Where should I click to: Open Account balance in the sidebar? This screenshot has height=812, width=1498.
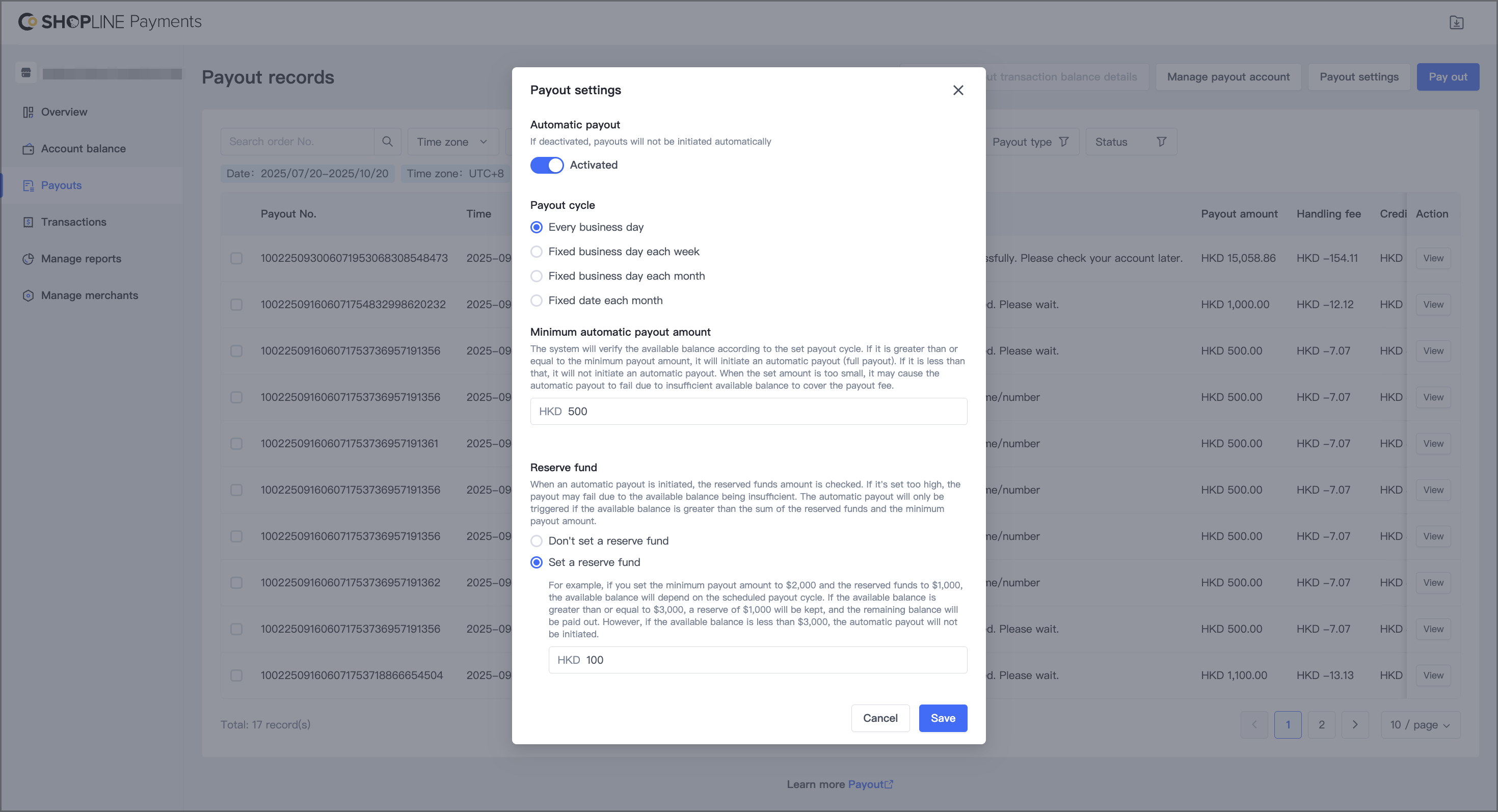pyautogui.click(x=83, y=149)
